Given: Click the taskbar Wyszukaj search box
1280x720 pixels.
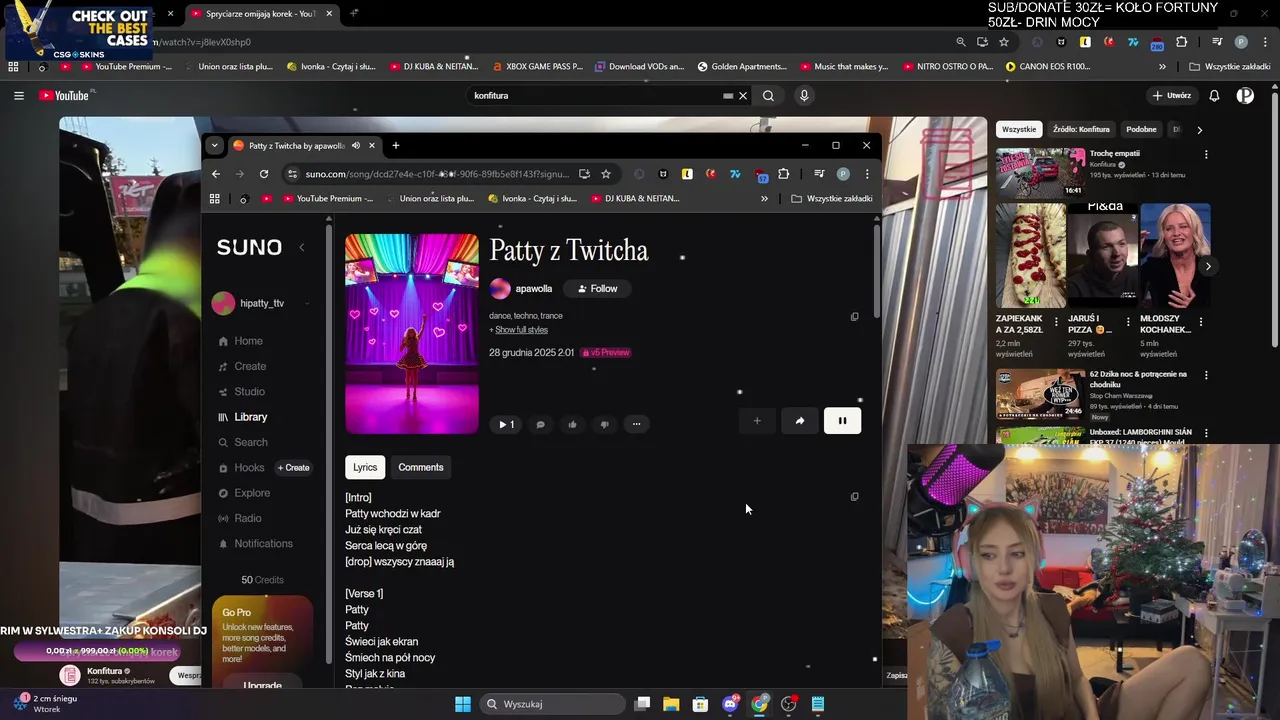Looking at the screenshot, I should [552, 704].
